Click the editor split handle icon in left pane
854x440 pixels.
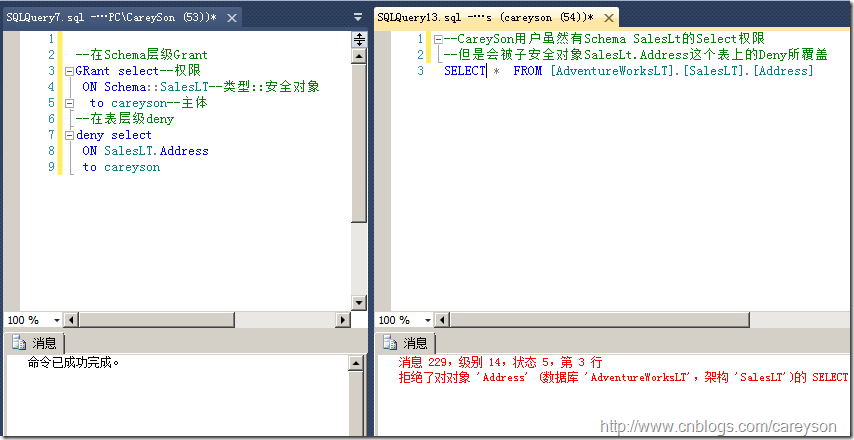359,39
